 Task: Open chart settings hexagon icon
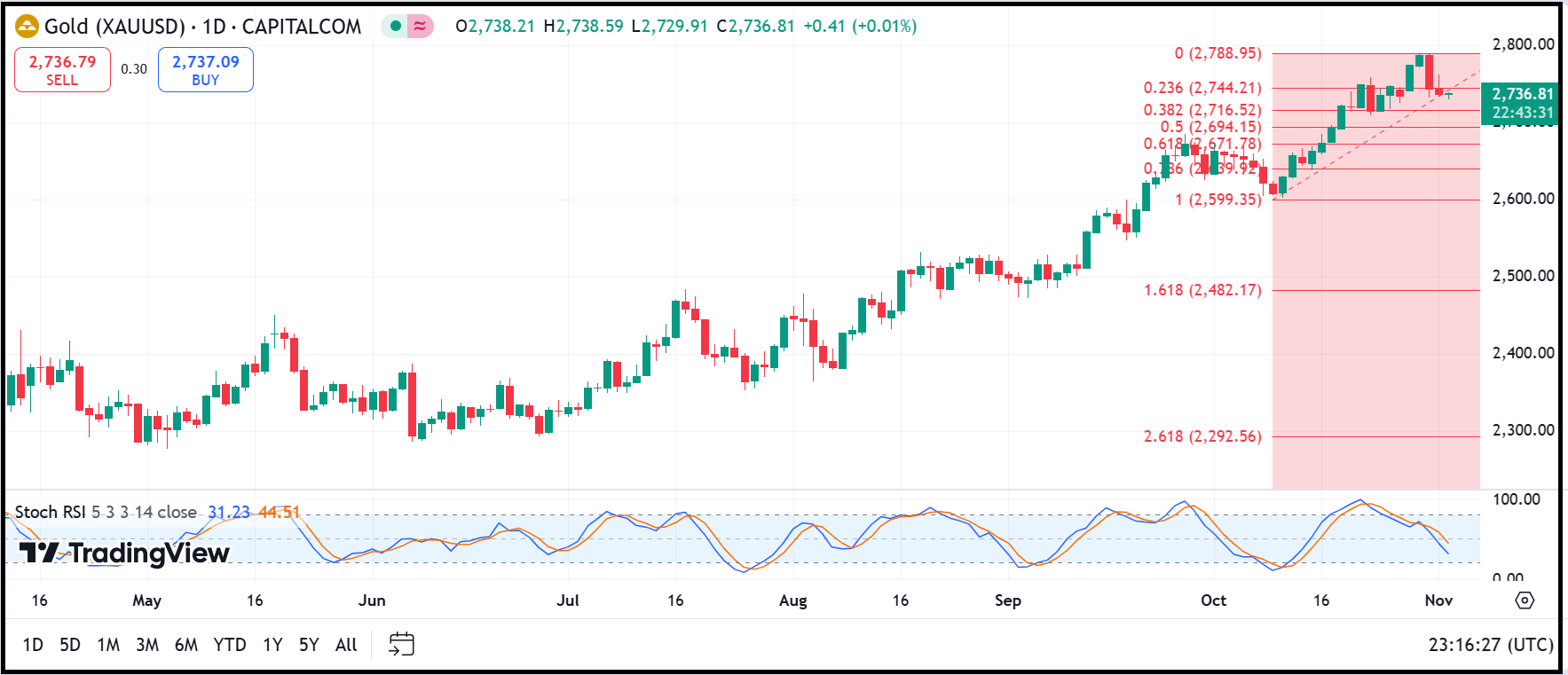click(1525, 600)
